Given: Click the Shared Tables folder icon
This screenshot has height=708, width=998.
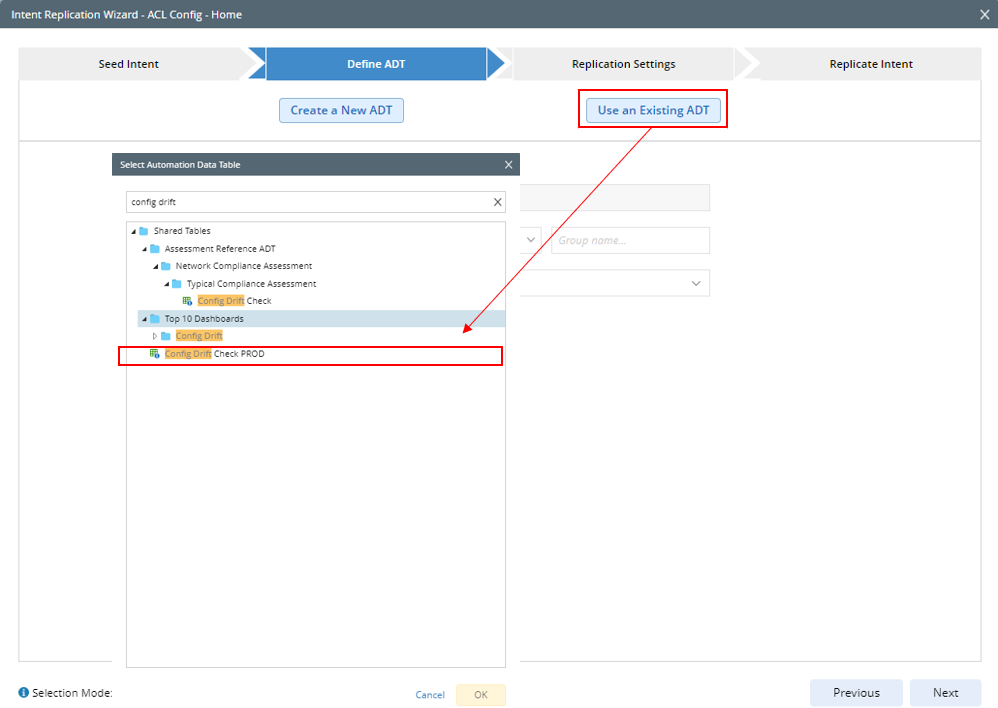Looking at the screenshot, I should (x=144, y=231).
